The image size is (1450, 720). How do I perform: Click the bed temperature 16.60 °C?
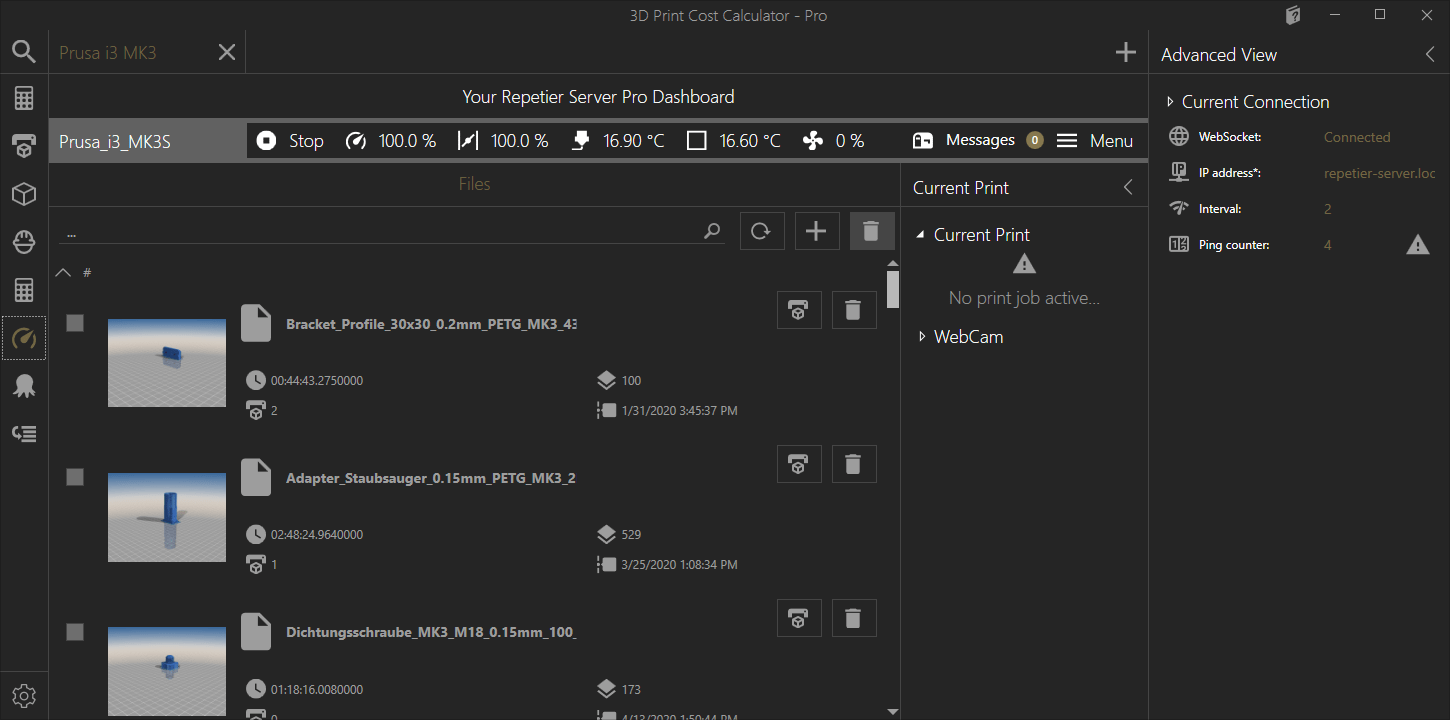(x=734, y=141)
